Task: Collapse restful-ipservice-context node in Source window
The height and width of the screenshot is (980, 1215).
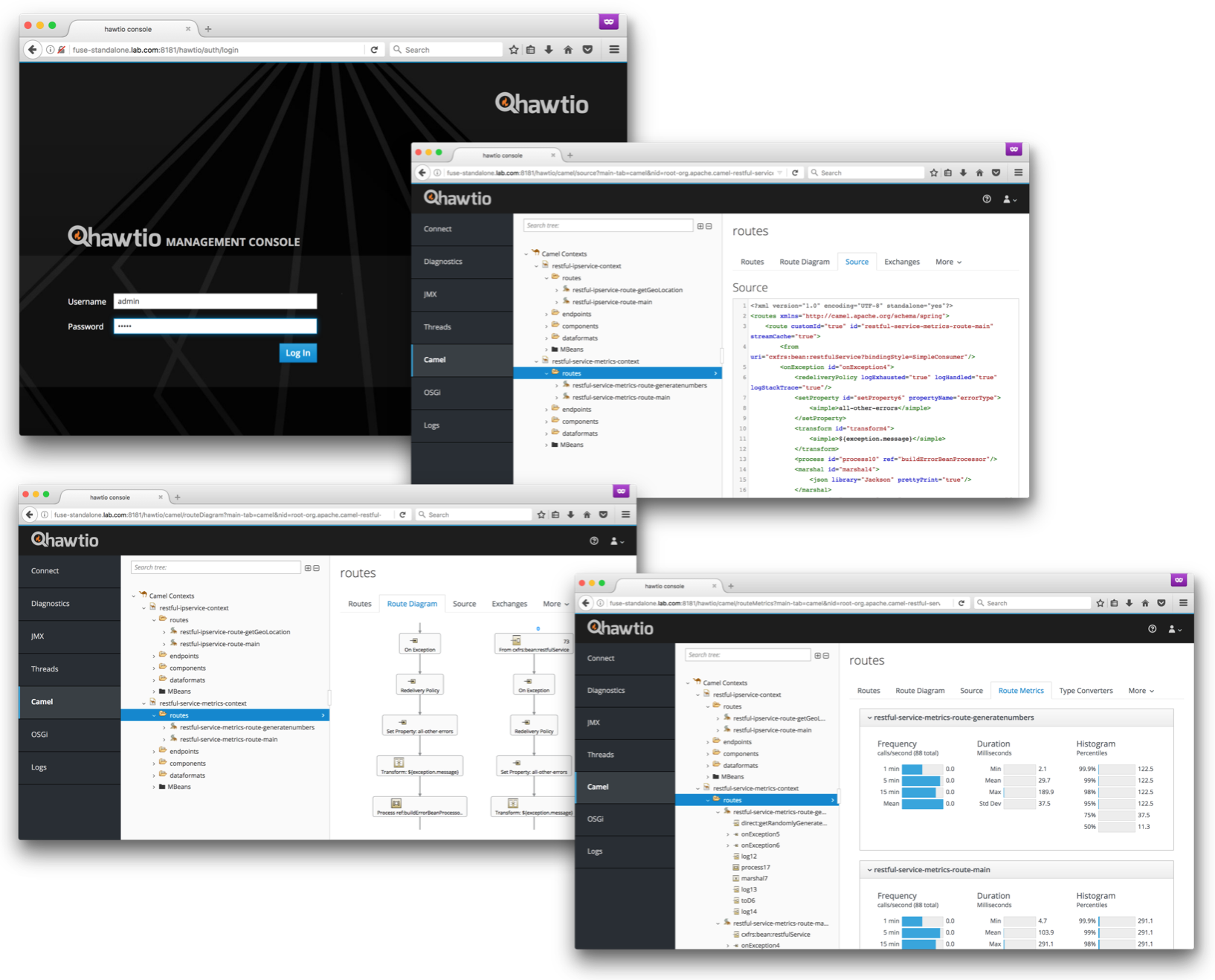Action: tap(536, 266)
